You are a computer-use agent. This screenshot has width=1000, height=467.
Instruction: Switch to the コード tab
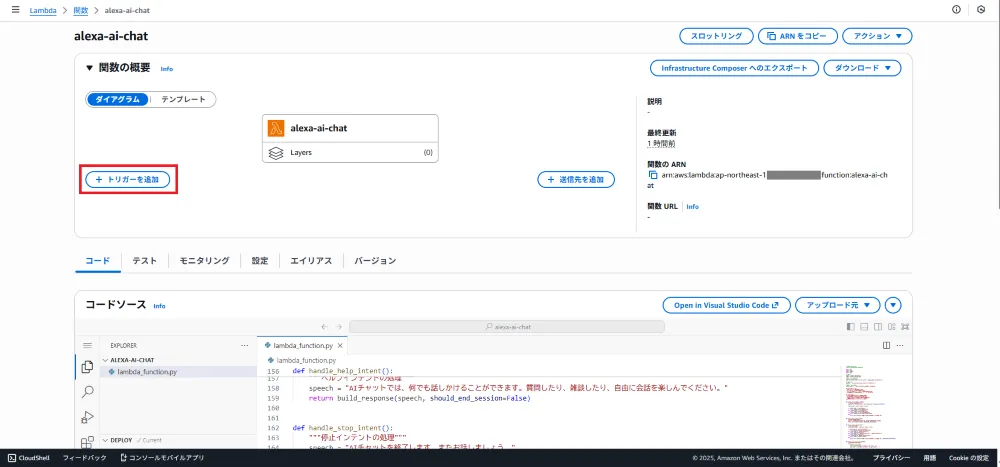pos(98,260)
